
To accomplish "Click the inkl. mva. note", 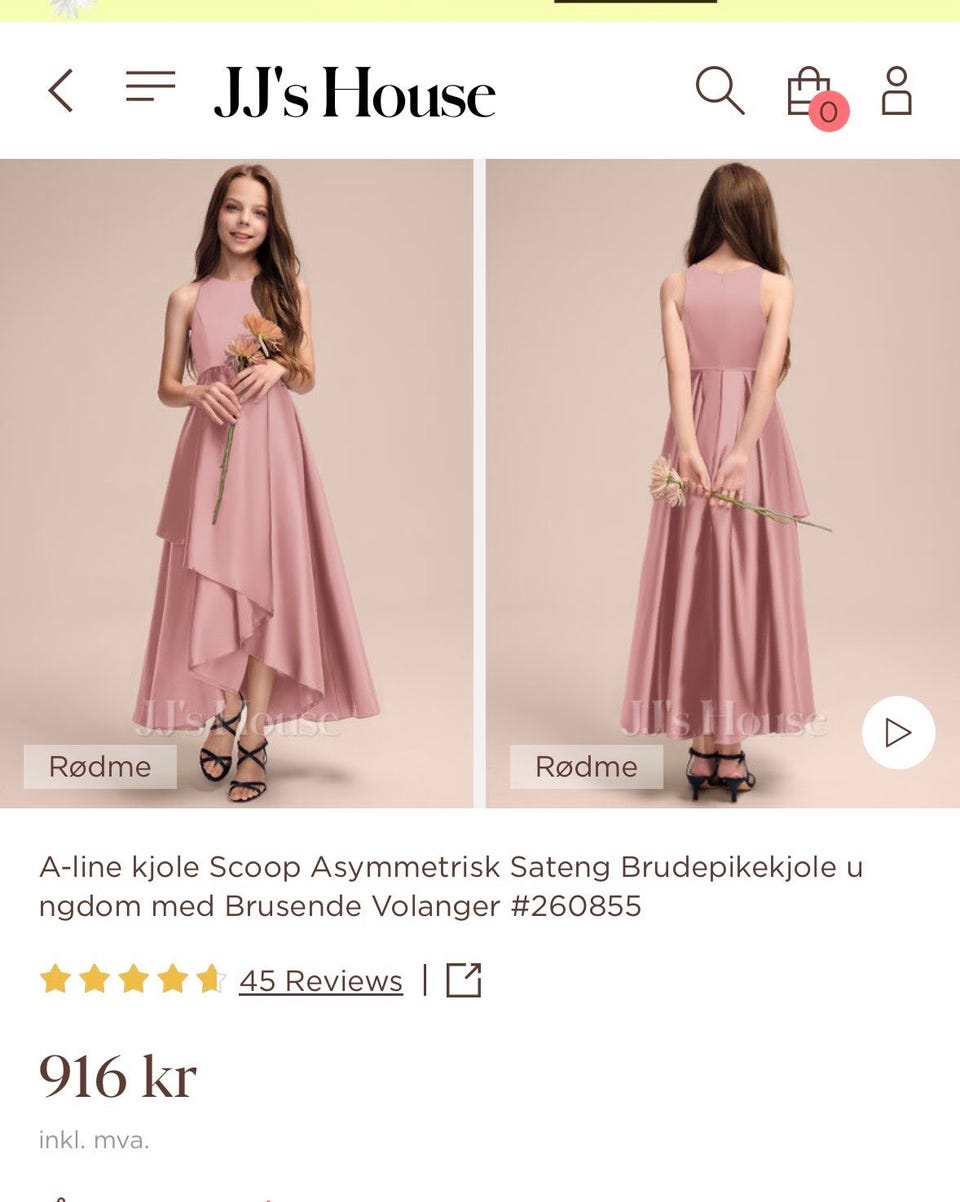I will tap(94, 1139).
